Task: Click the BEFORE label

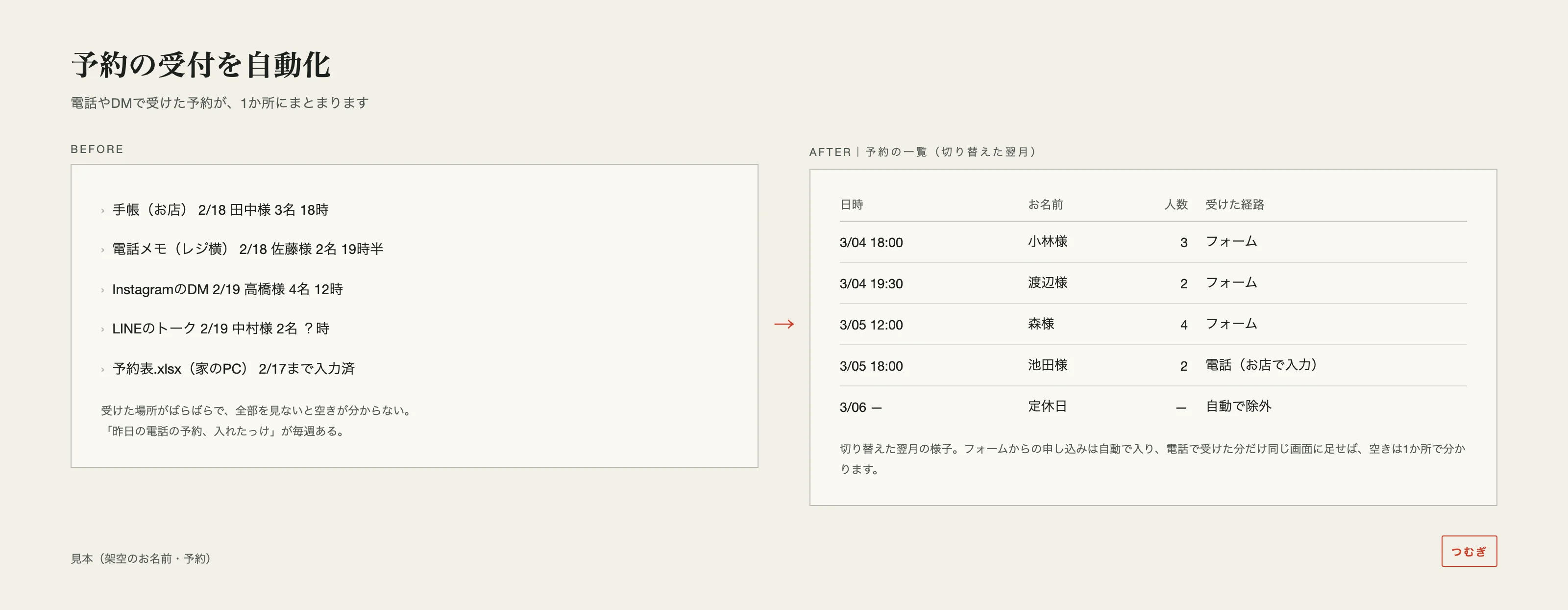Action: coord(97,149)
